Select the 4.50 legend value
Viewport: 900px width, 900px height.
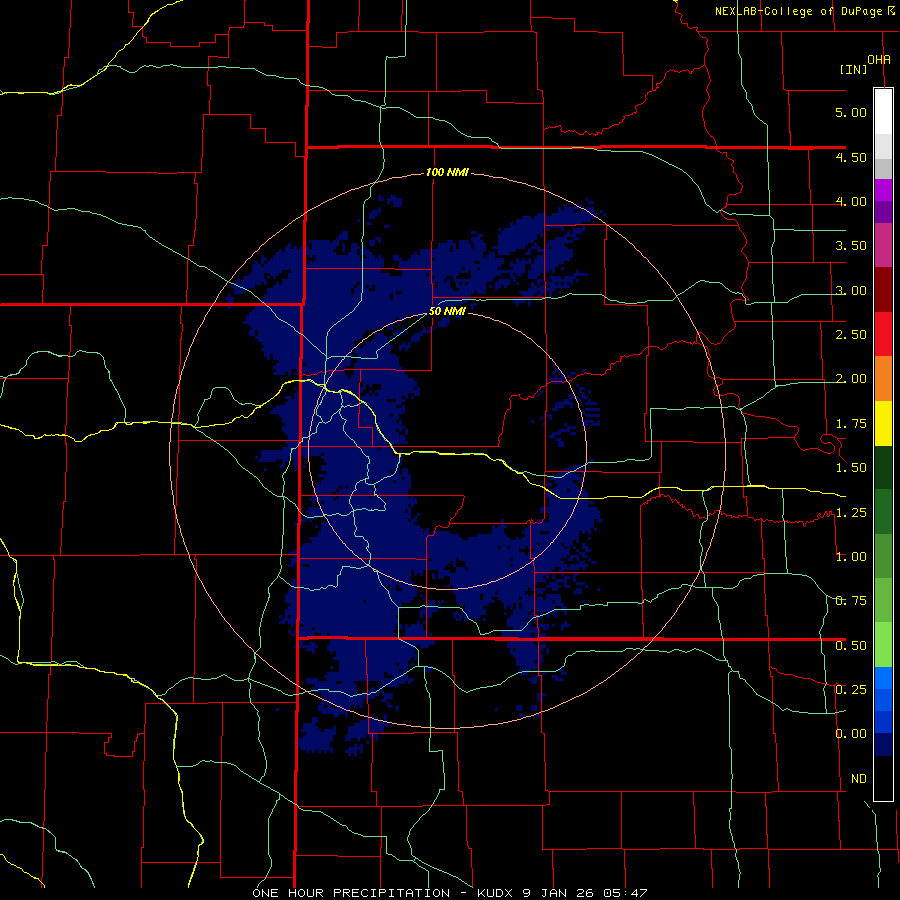[x=851, y=157]
